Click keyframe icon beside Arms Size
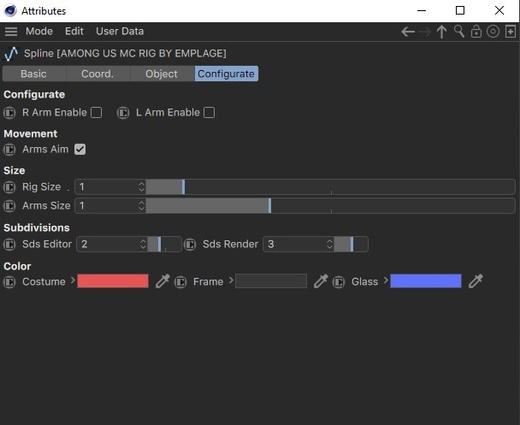 [x=10, y=206]
